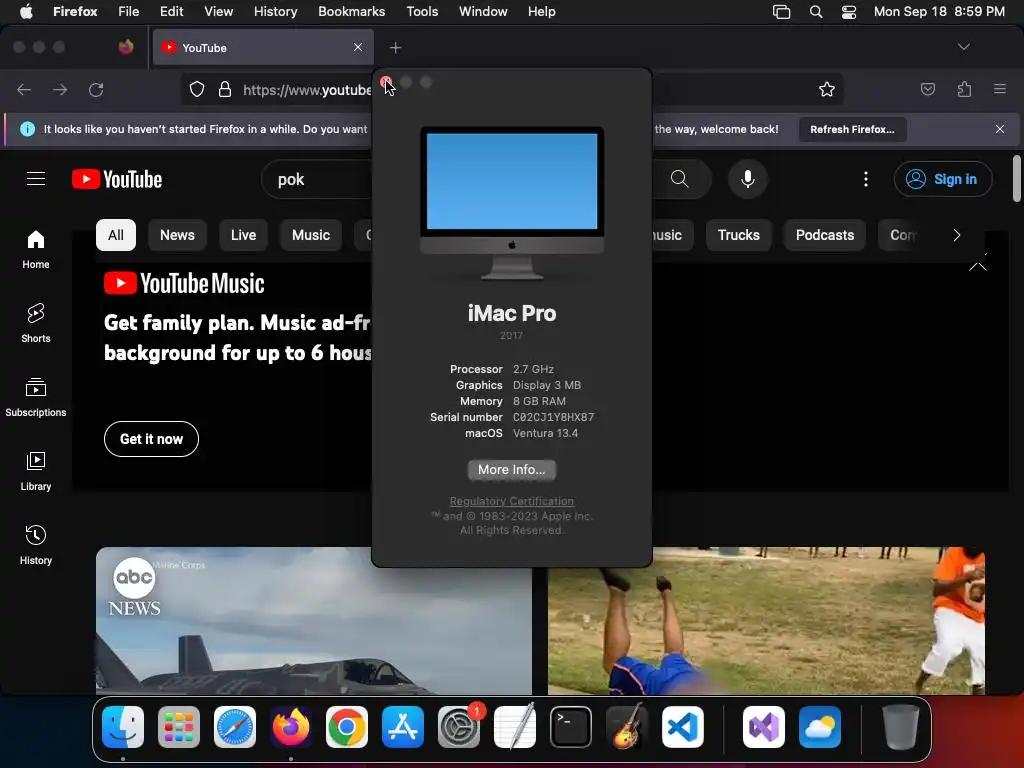The image size is (1024, 768).
Task: Dismiss the Refresh Firefox notification bar
Action: coord(1000,129)
